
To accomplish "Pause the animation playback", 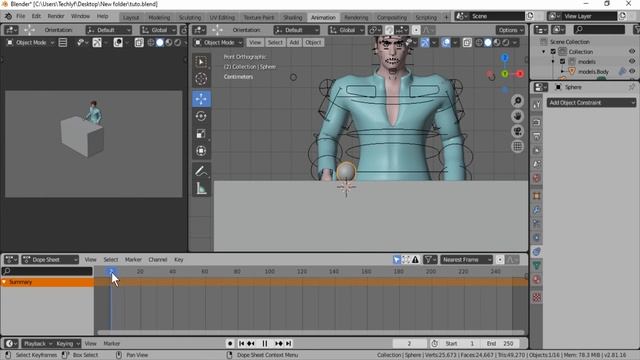I will pos(264,344).
